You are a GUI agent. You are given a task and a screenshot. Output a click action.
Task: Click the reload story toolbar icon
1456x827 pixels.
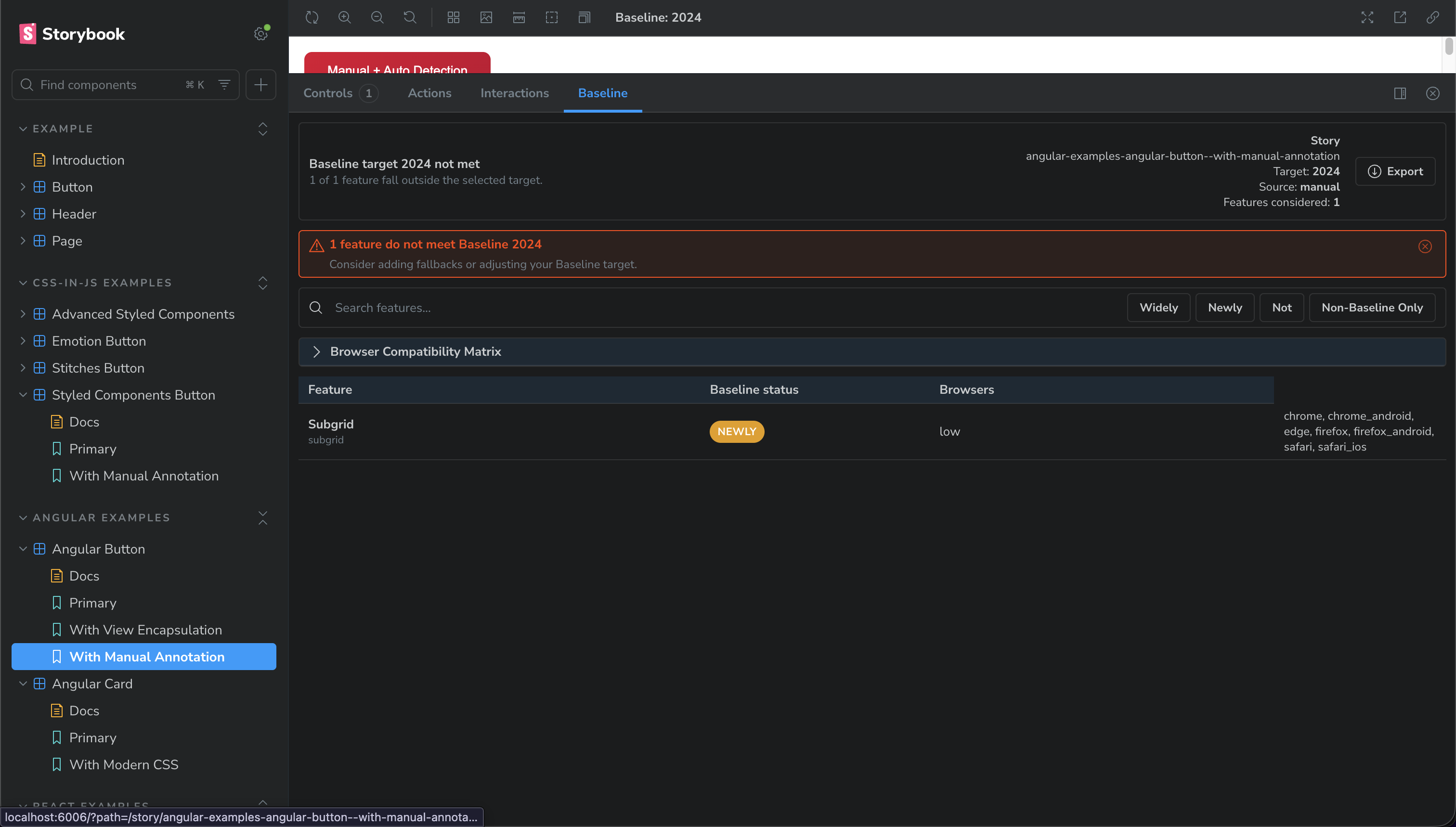[x=312, y=18]
